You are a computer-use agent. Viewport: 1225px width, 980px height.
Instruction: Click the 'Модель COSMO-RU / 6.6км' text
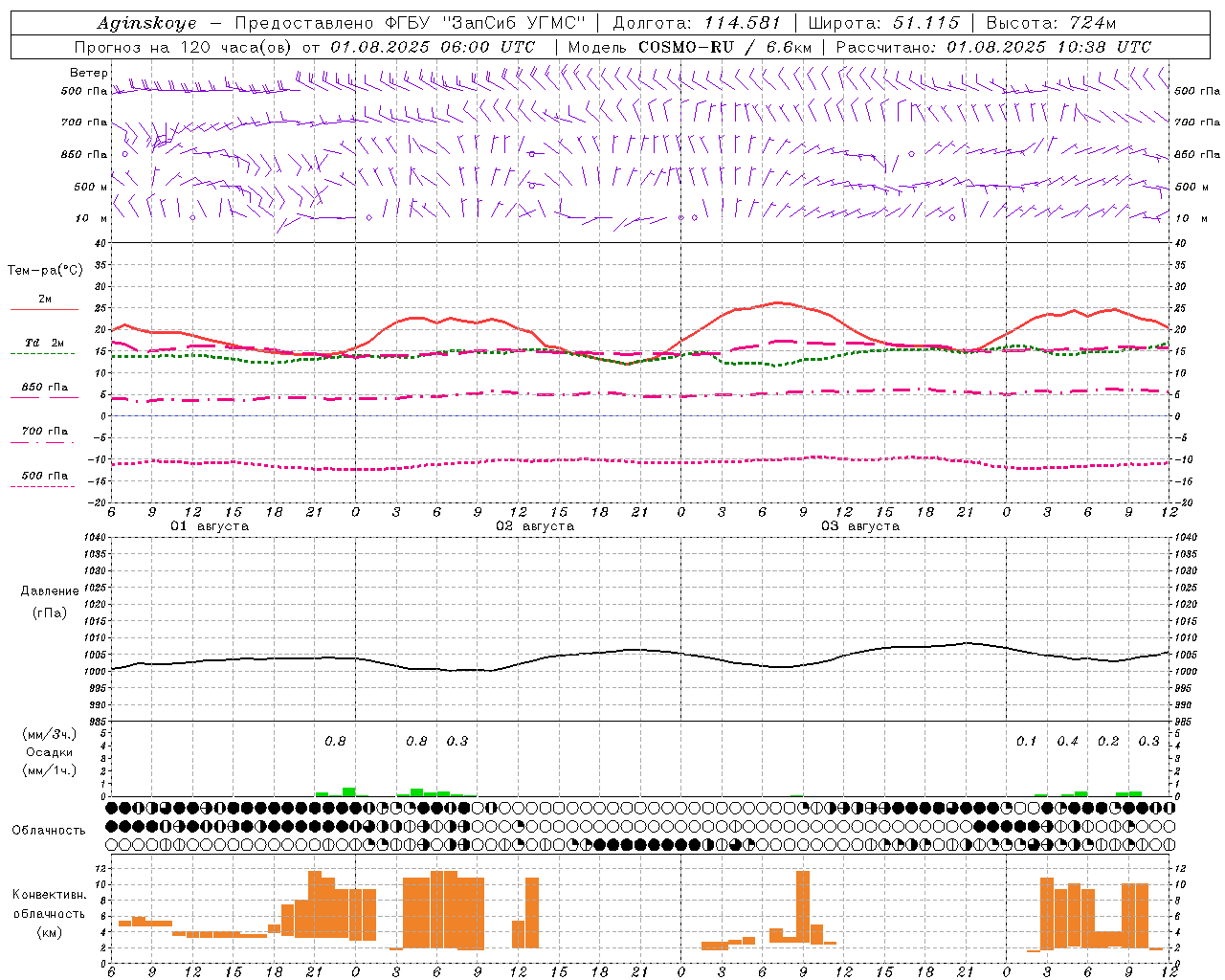(690, 47)
